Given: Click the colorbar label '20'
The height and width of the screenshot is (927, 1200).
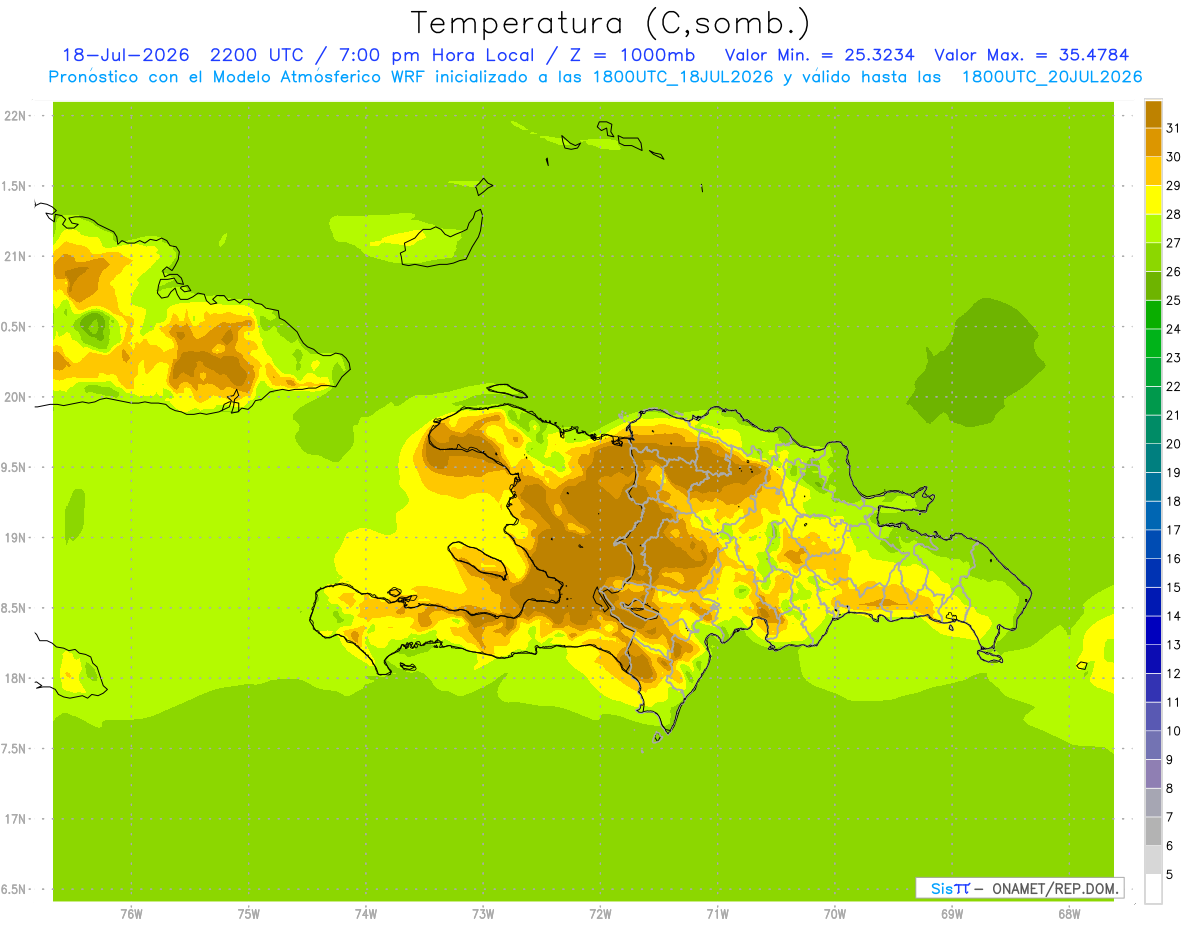Looking at the screenshot, I should (1173, 444).
